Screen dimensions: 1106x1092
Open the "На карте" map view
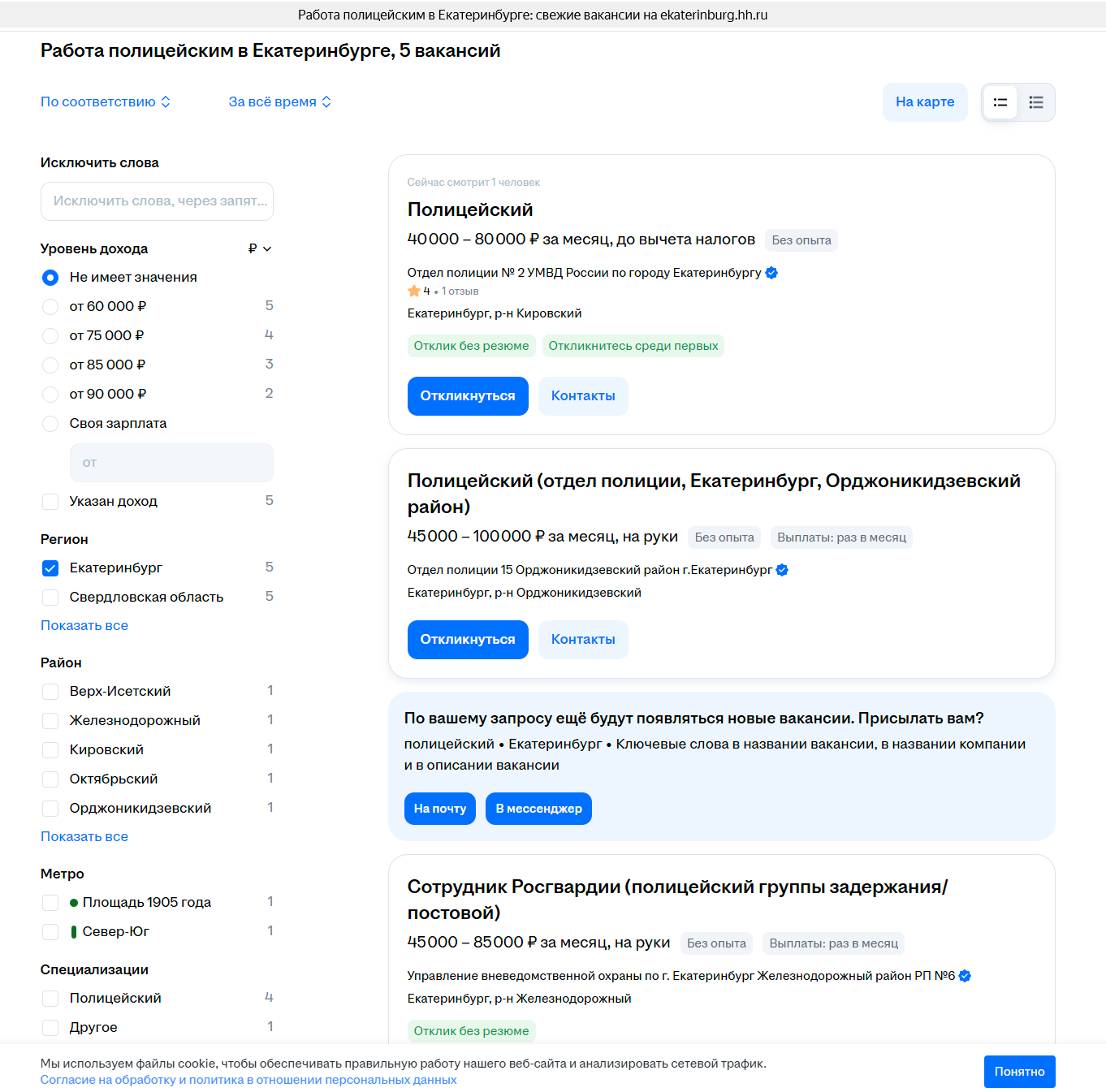point(925,102)
